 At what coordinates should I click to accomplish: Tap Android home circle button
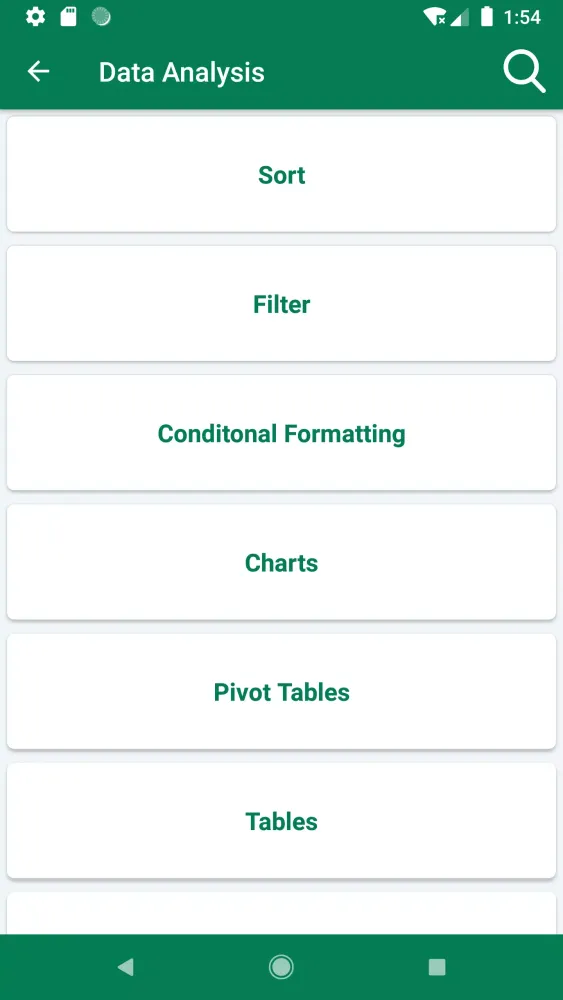click(x=281, y=967)
